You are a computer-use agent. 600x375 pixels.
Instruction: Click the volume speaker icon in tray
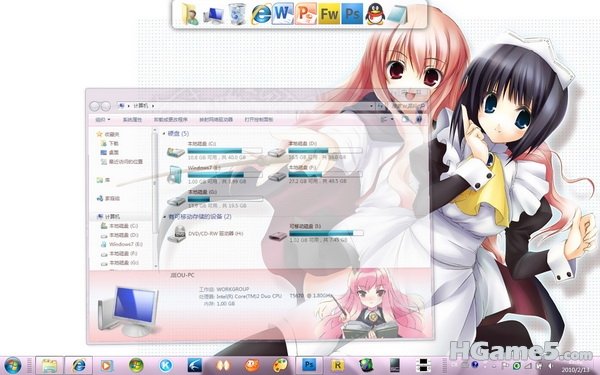(550, 365)
